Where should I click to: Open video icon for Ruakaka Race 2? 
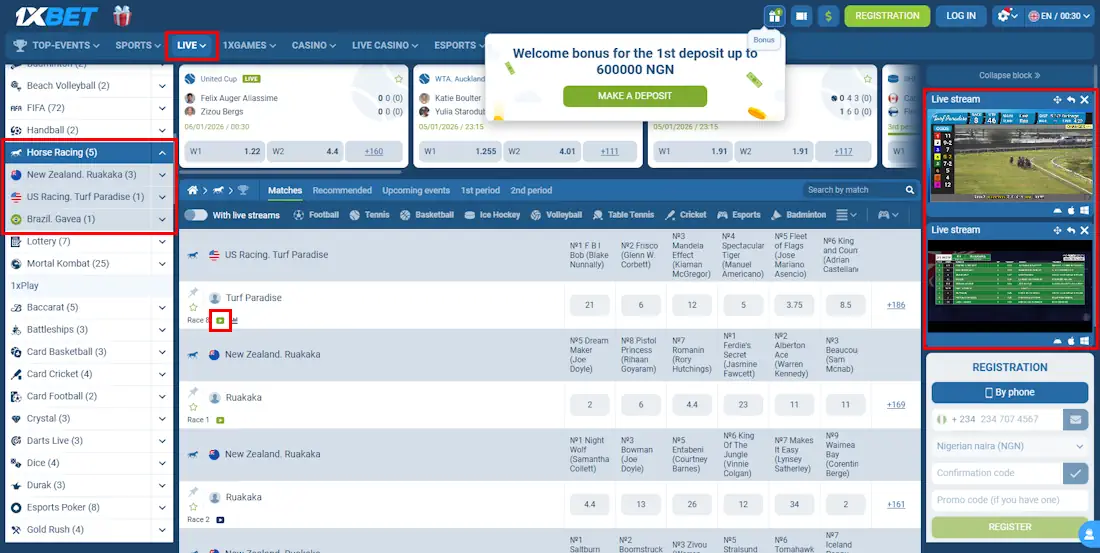(x=220, y=520)
